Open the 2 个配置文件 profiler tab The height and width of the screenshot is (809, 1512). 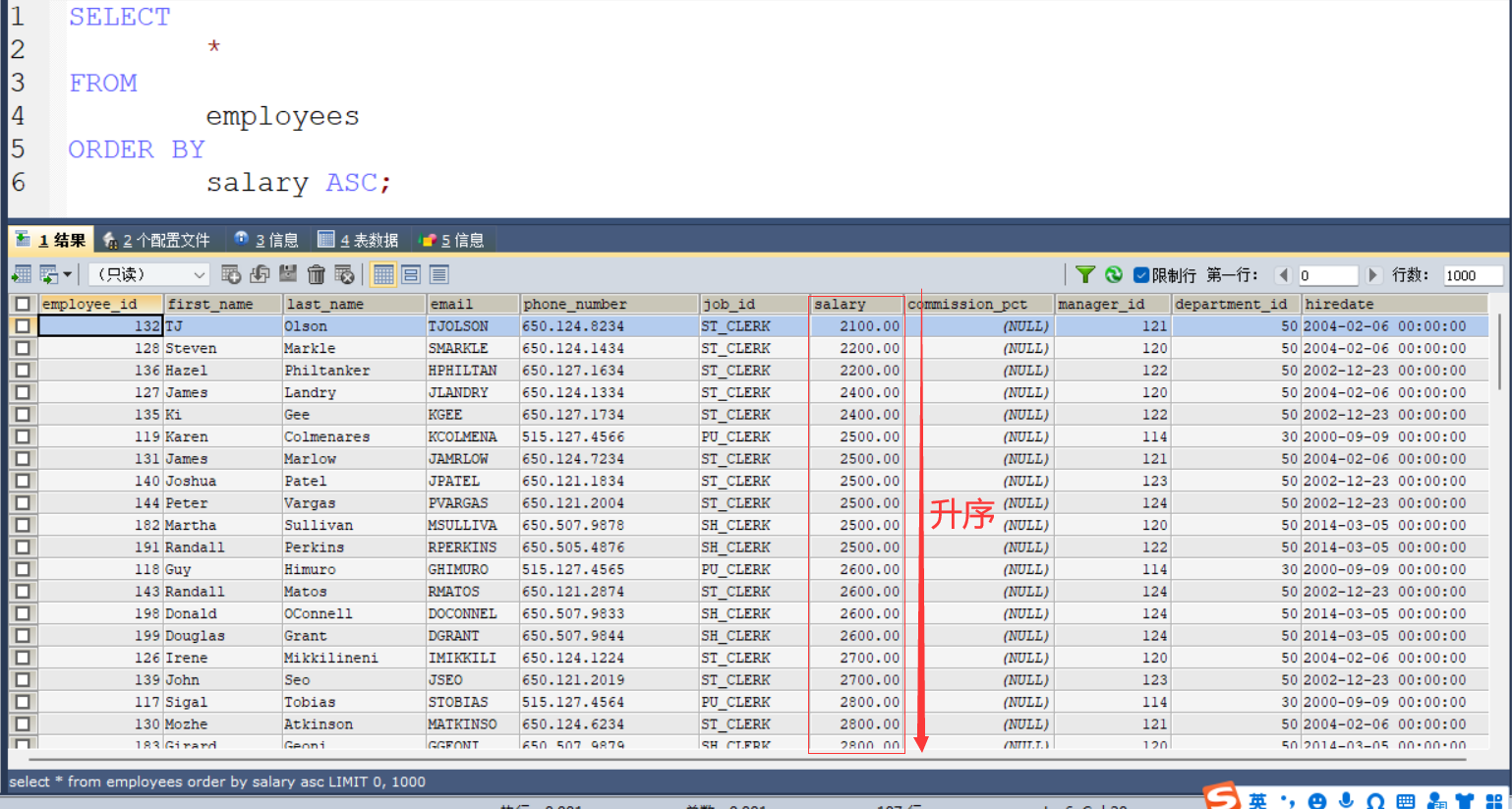point(157,240)
